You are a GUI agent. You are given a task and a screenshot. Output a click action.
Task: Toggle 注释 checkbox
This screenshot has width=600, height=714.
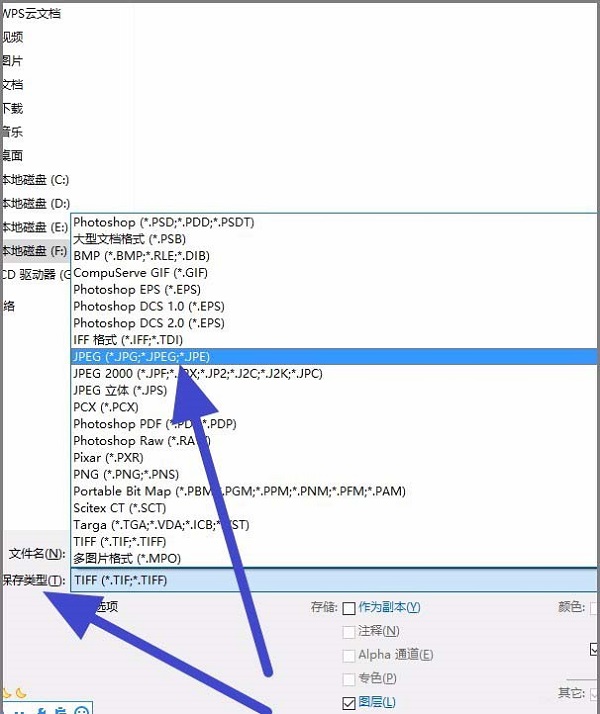click(x=349, y=632)
